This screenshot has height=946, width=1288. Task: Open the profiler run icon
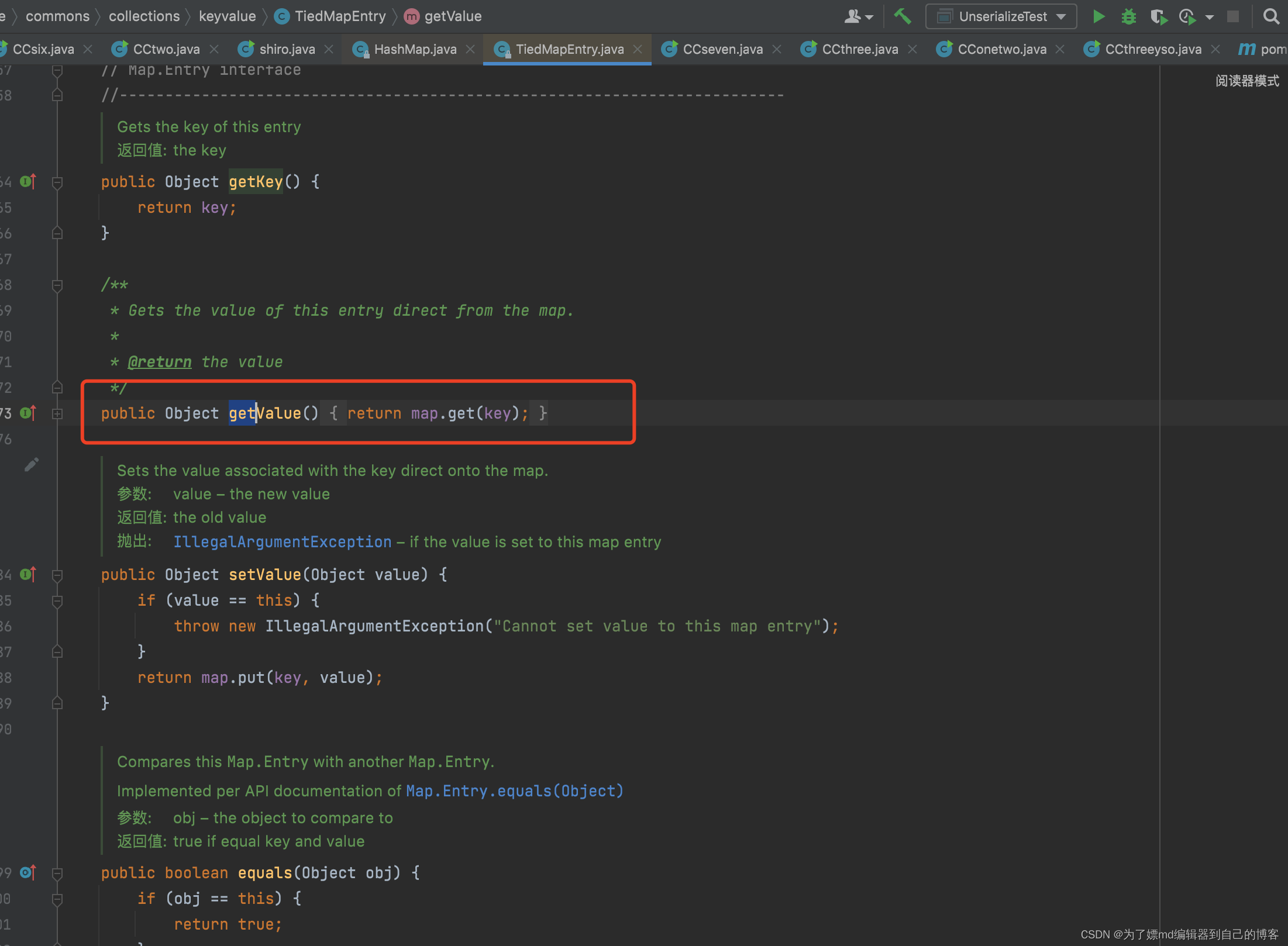[x=1187, y=16]
